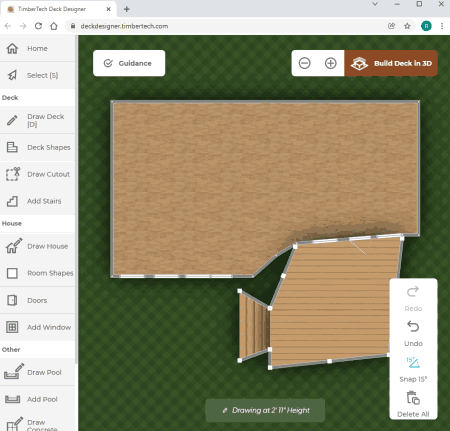Choose the Draw Cutout tool
450x431 pixels.
(37, 174)
